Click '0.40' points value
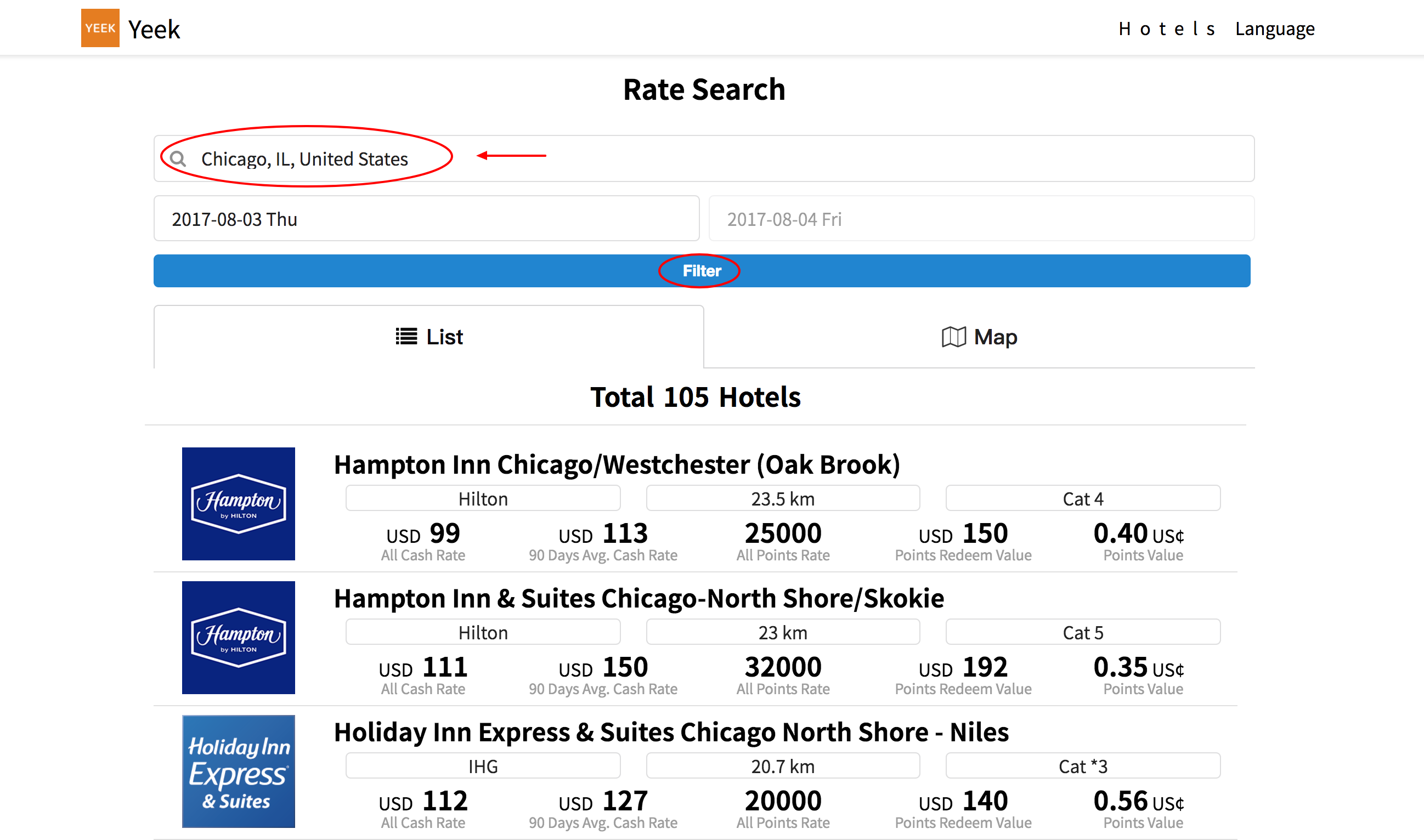 pos(1139,534)
